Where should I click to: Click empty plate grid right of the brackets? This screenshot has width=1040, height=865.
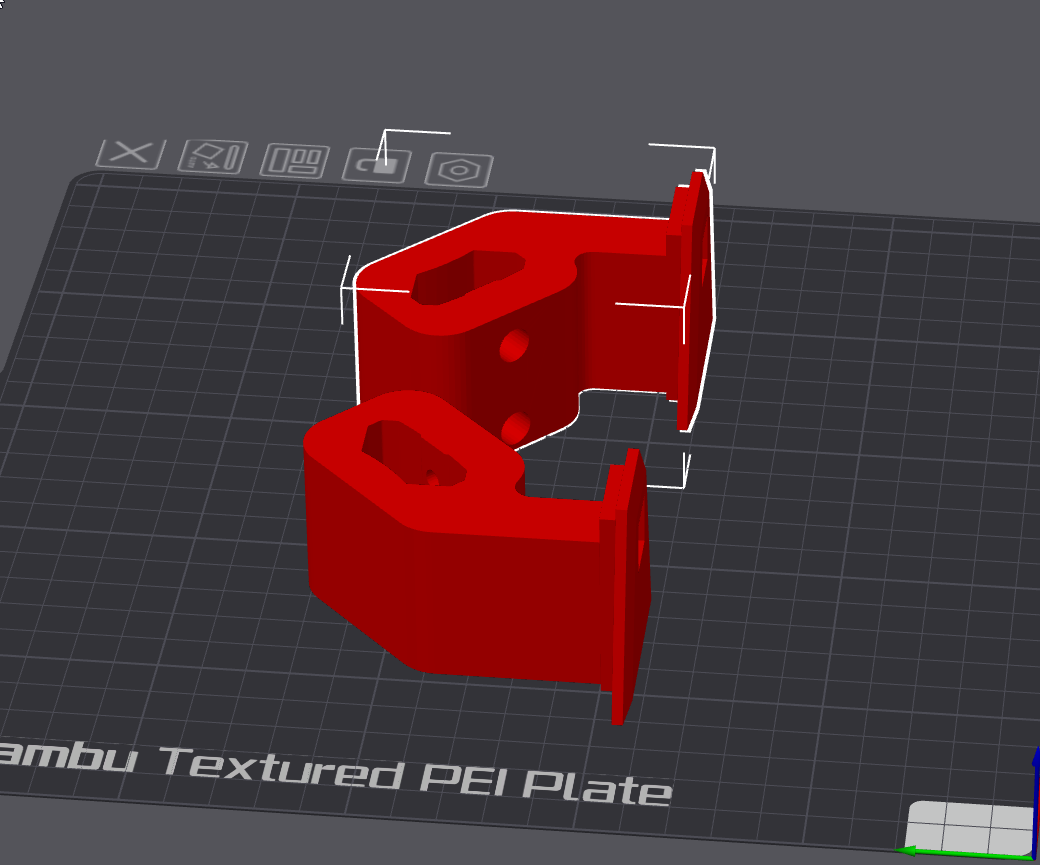(850, 500)
